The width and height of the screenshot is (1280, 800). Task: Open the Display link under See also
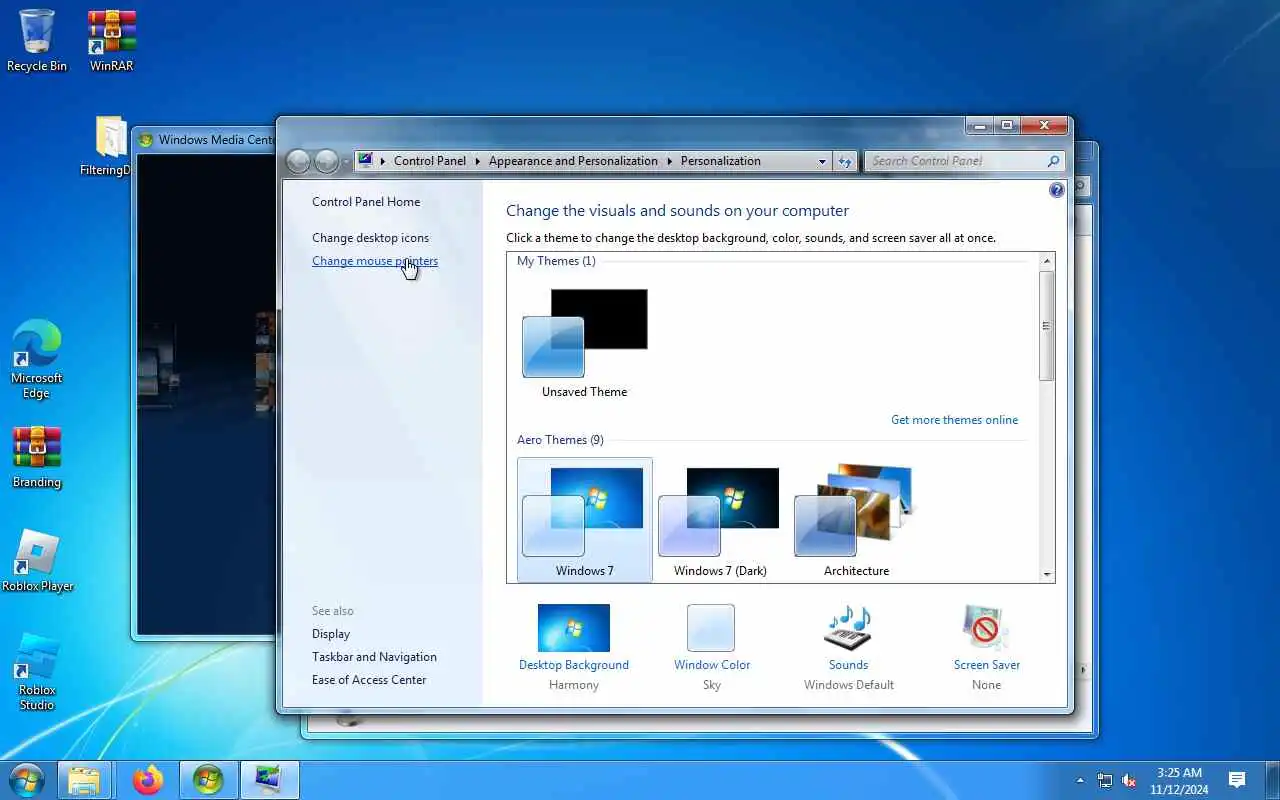pyautogui.click(x=331, y=634)
